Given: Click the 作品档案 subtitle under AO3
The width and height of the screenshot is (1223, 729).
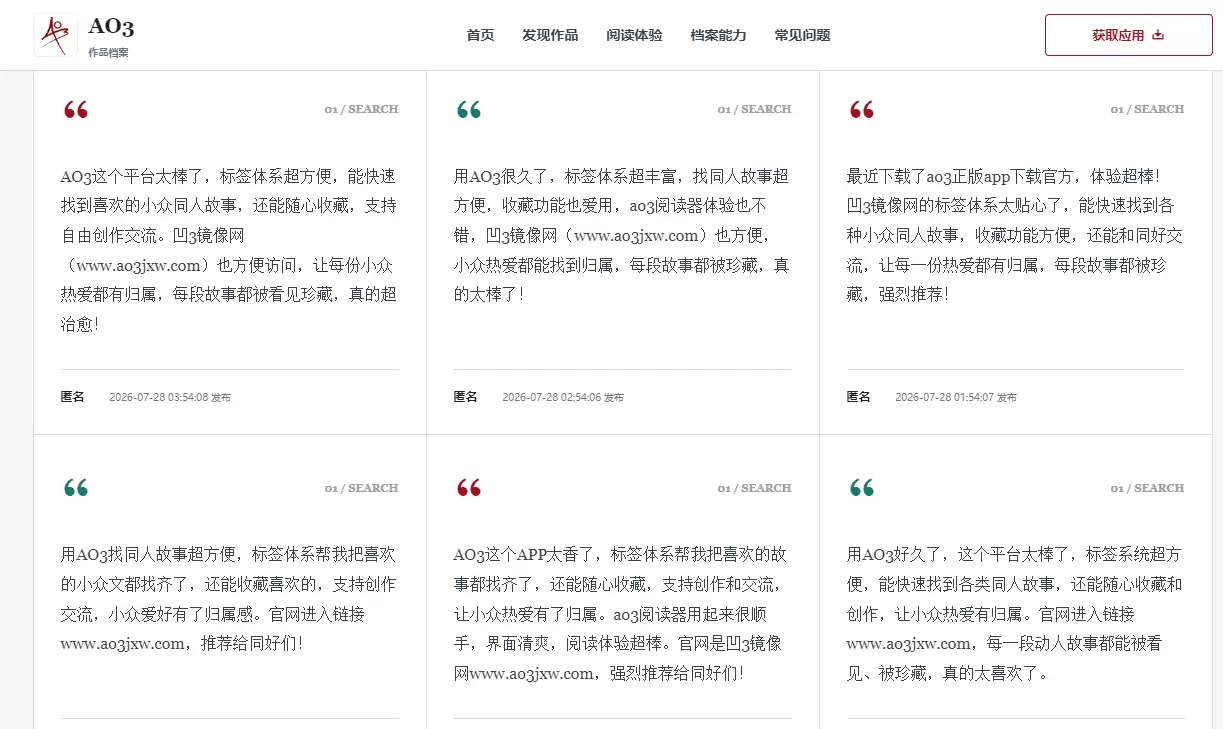Looking at the screenshot, I should click(108, 52).
